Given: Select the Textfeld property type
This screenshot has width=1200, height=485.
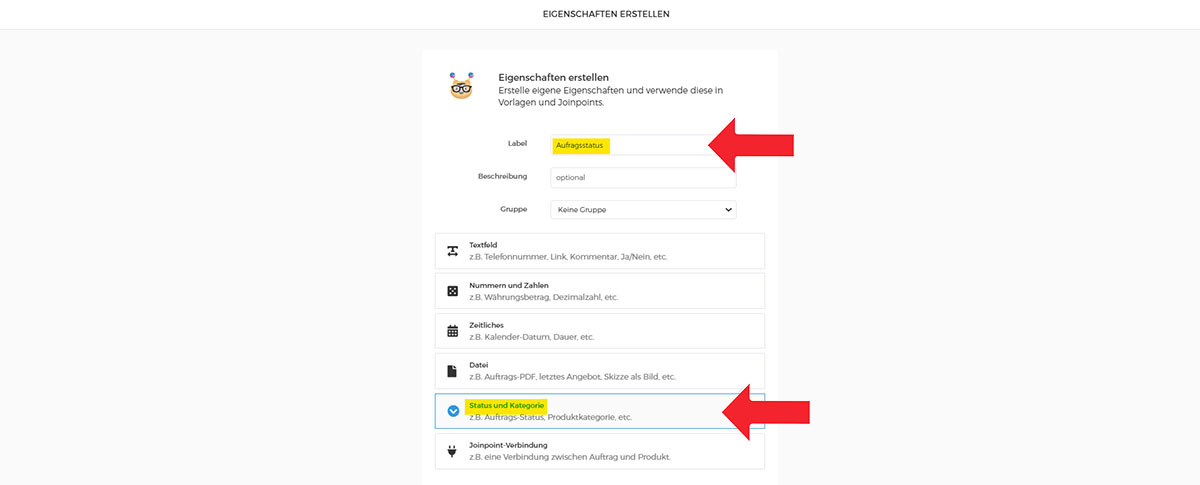Looking at the screenshot, I should pos(600,251).
